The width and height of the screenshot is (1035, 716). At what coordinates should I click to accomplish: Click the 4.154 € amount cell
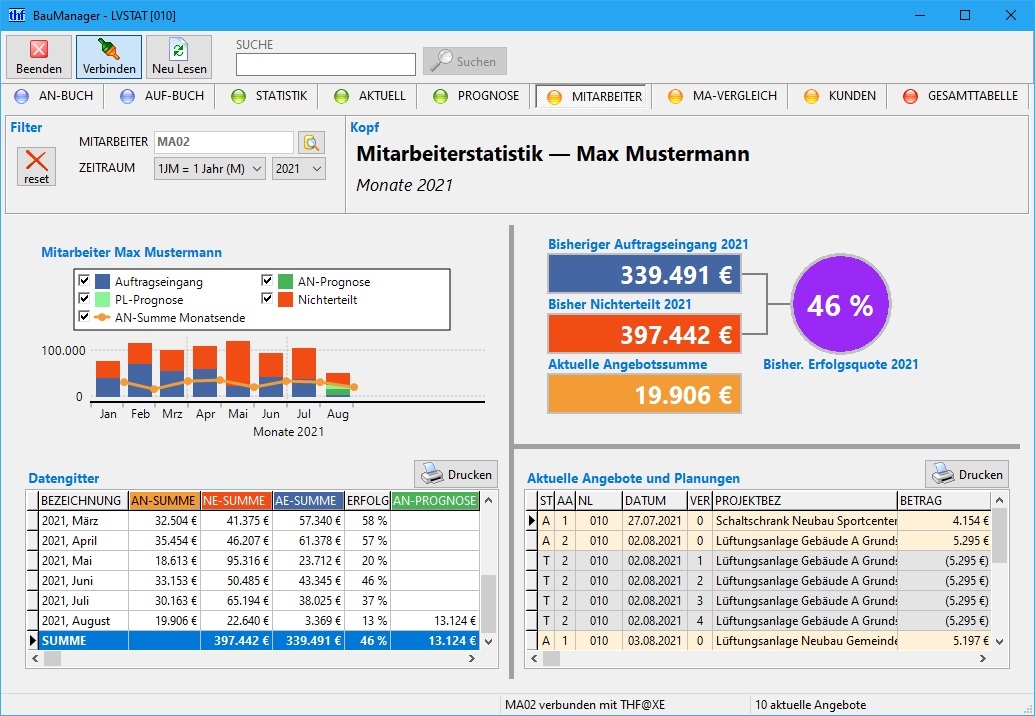coord(945,521)
